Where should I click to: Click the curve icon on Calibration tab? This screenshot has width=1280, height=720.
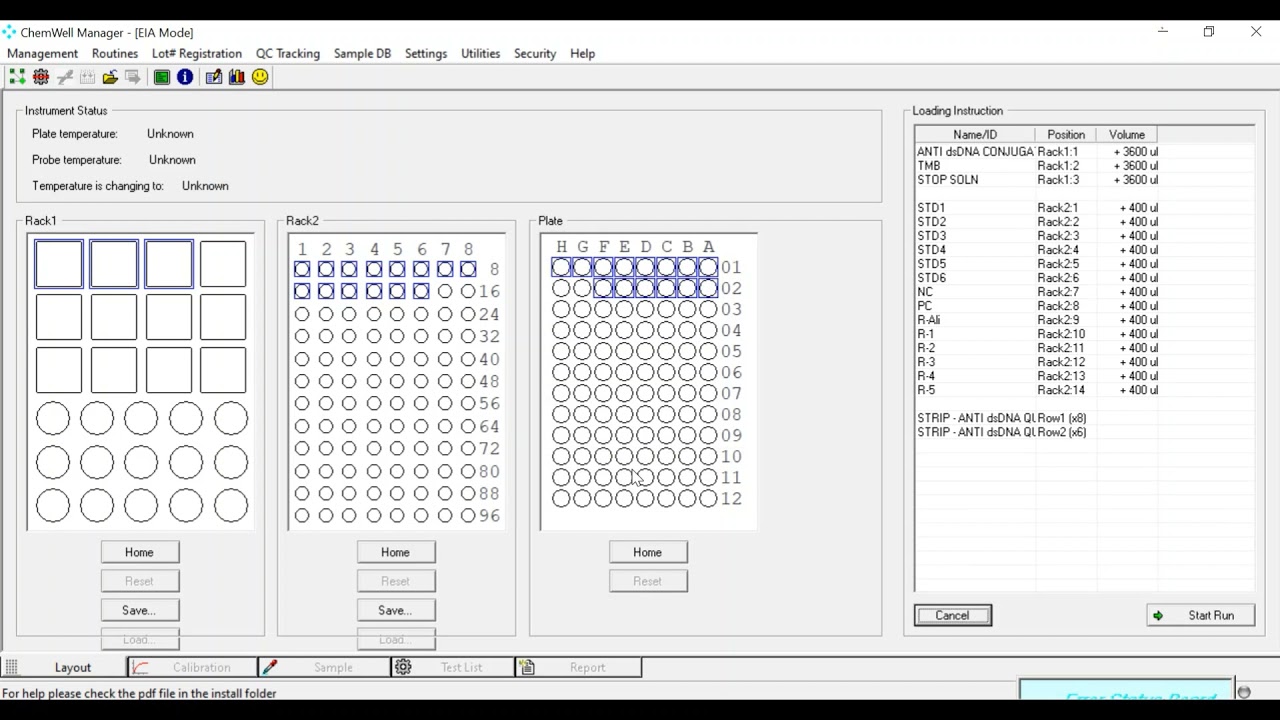coord(140,667)
